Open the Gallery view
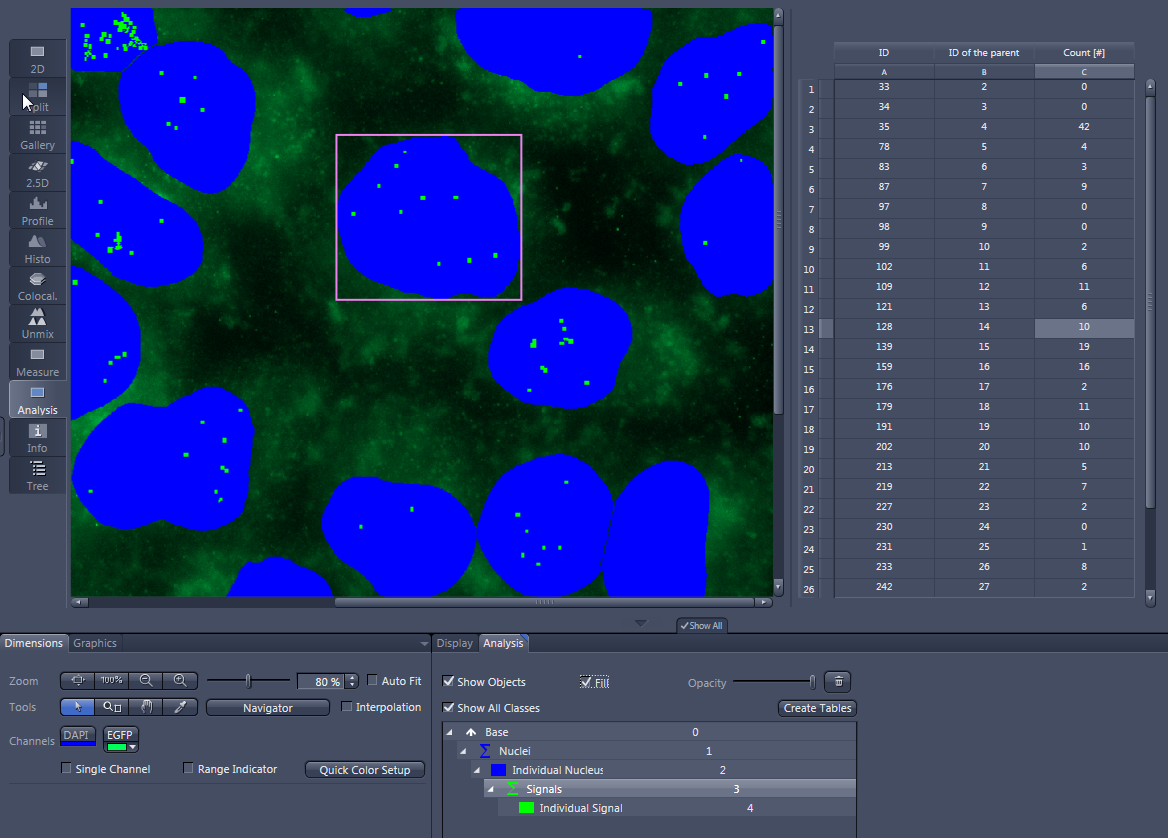Image resolution: width=1168 pixels, height=838 pixels. click(37, 131)
